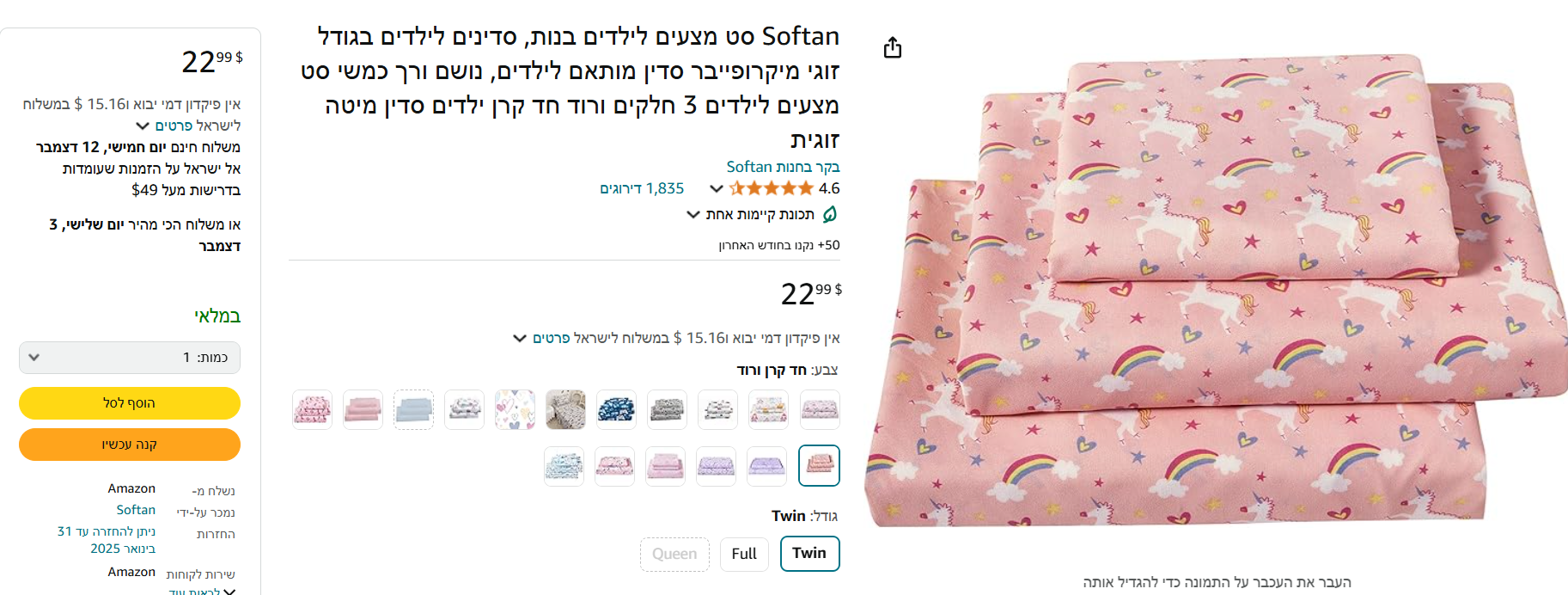
Task: Open the quantity (כמות) dropdown
Action: (x=130, y=358)
